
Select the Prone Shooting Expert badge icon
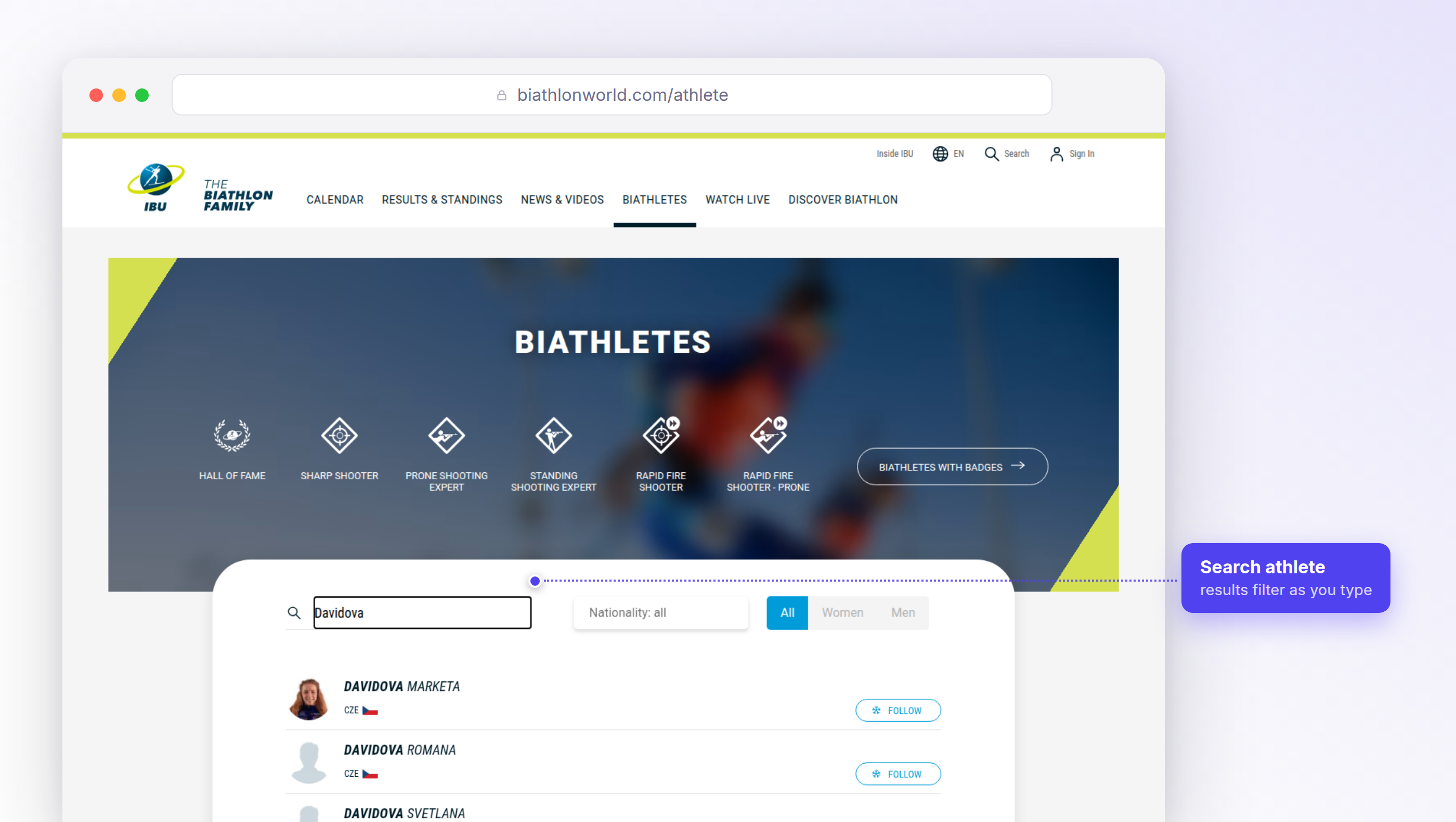point(447,435)
